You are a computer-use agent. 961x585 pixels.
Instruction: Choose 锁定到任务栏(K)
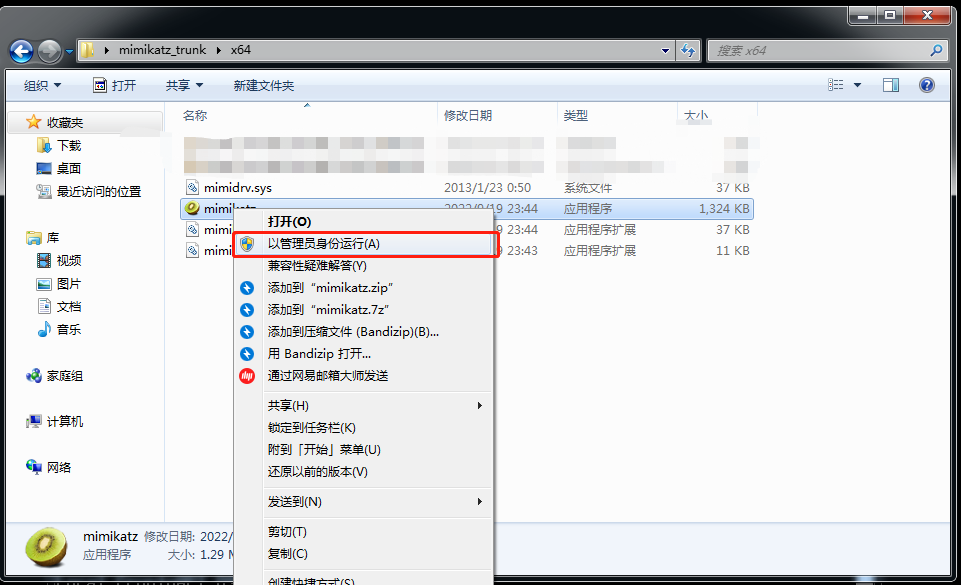click(362, 428)
